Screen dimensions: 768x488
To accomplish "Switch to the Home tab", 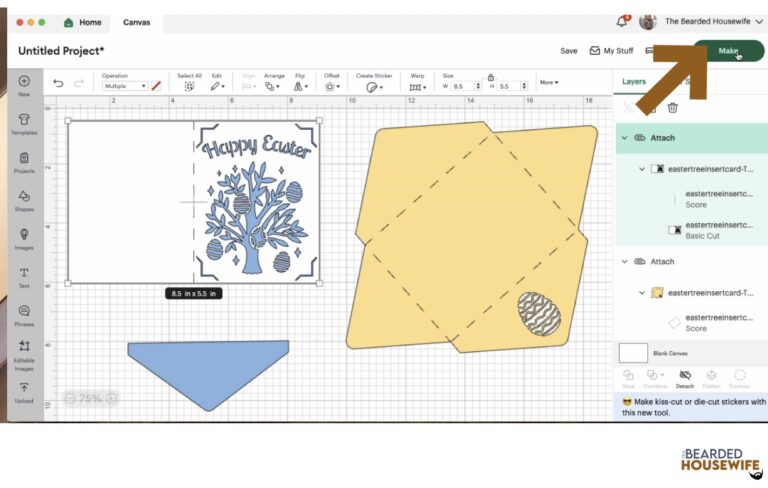I will (x=83, y=22).
